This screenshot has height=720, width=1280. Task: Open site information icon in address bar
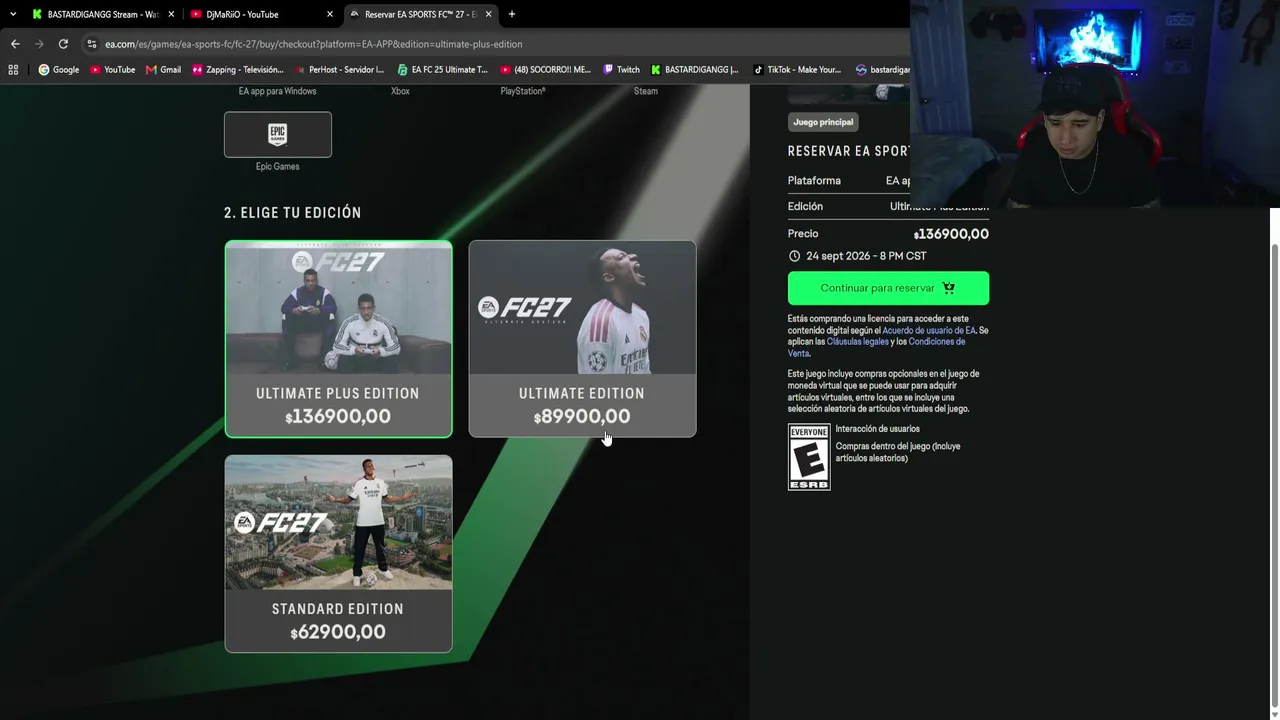pyautogui.click(x=92, y=44)
